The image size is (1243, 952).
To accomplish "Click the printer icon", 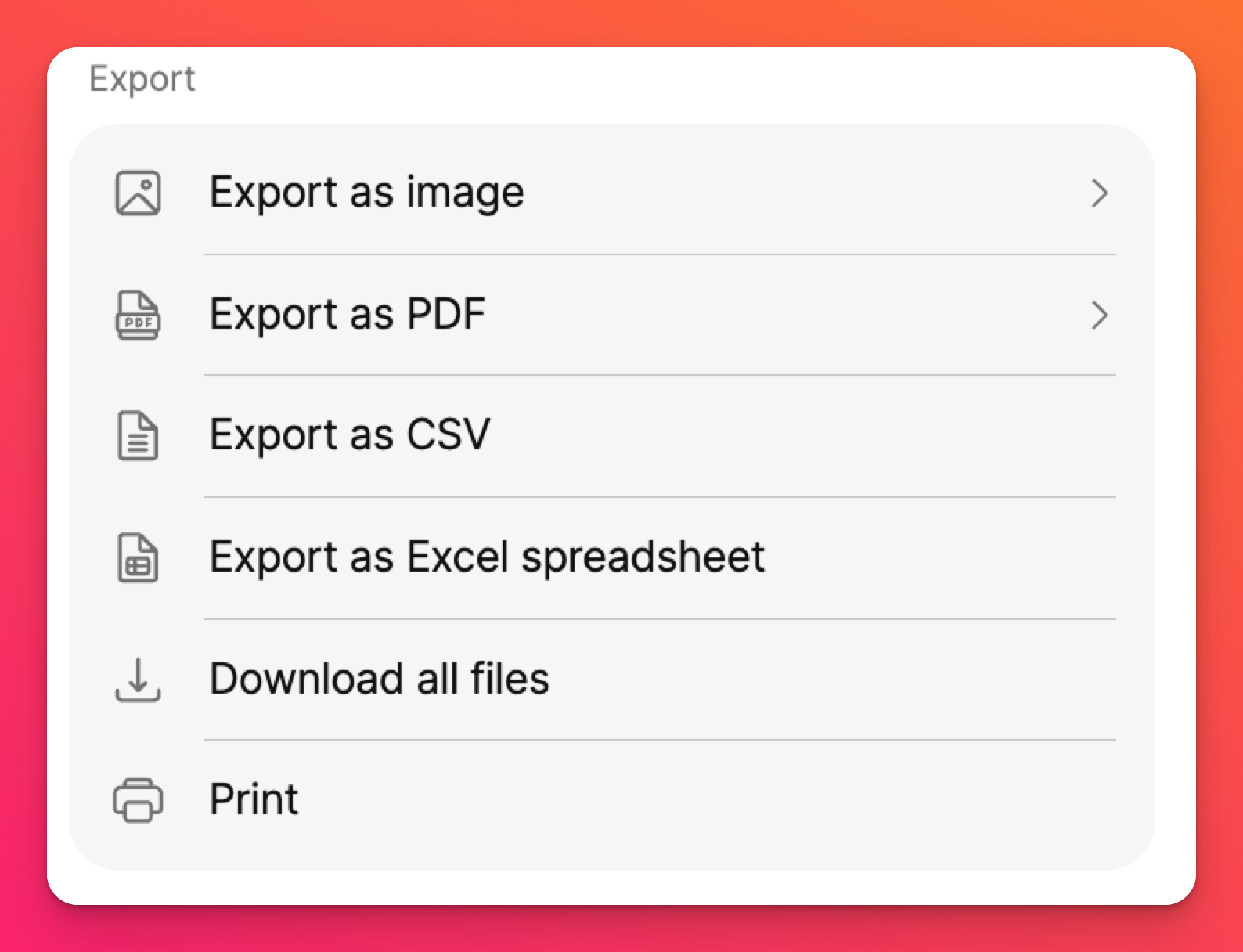I will pos(139,800).
